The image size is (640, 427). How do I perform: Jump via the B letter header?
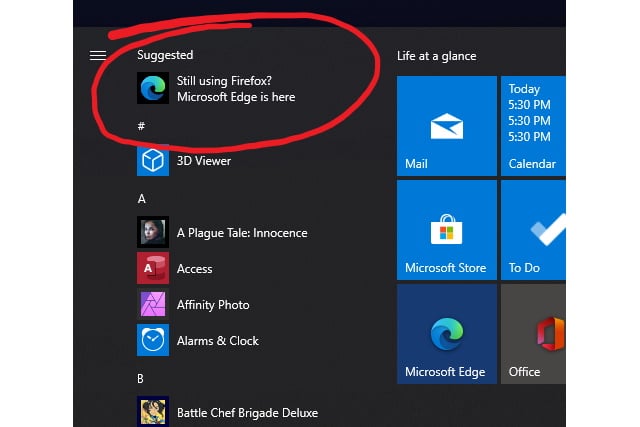[142, 378]
